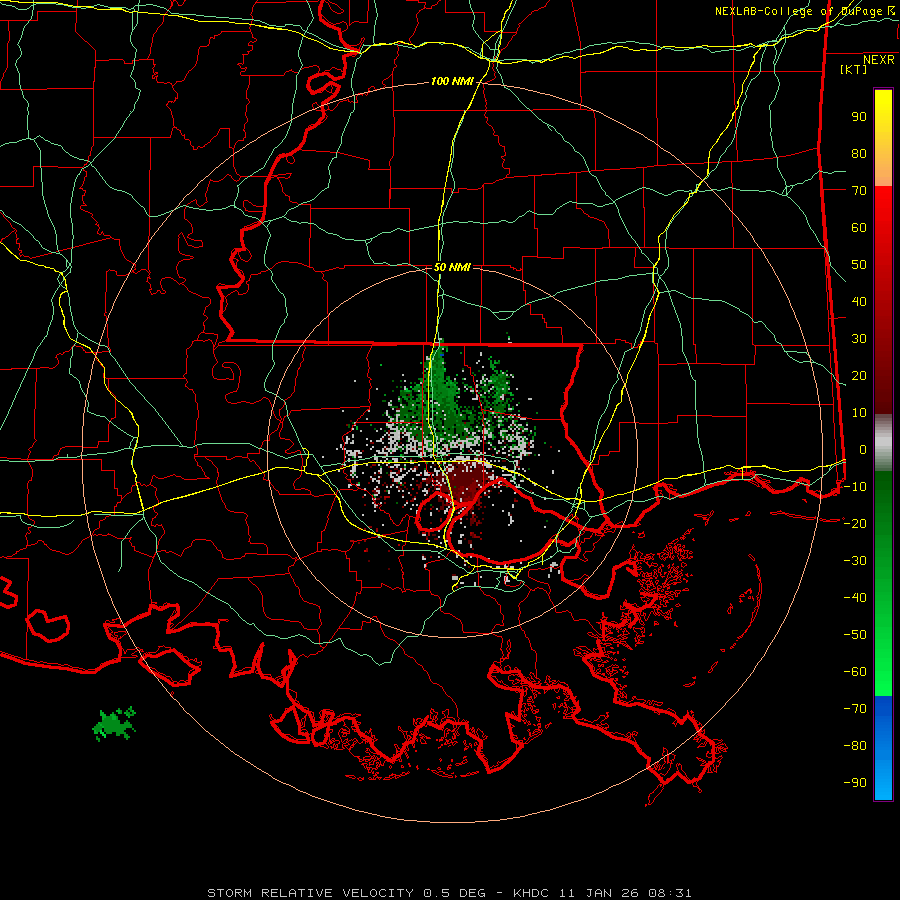The width and height of the screenshot is (900, 900).
Task: Select the 90 value on the velocity scale
Action: pyautogui.click(x=859, y=117)
